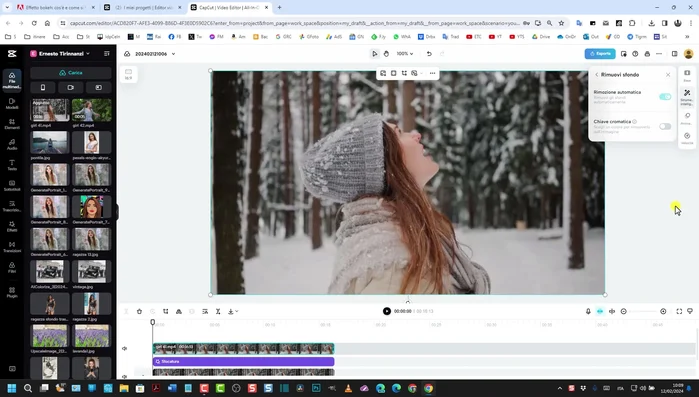The height and width of the screenshot is (397, 699).
Task: Open a new browser tab
Action: pyautogui.click(x=280, y=8)
